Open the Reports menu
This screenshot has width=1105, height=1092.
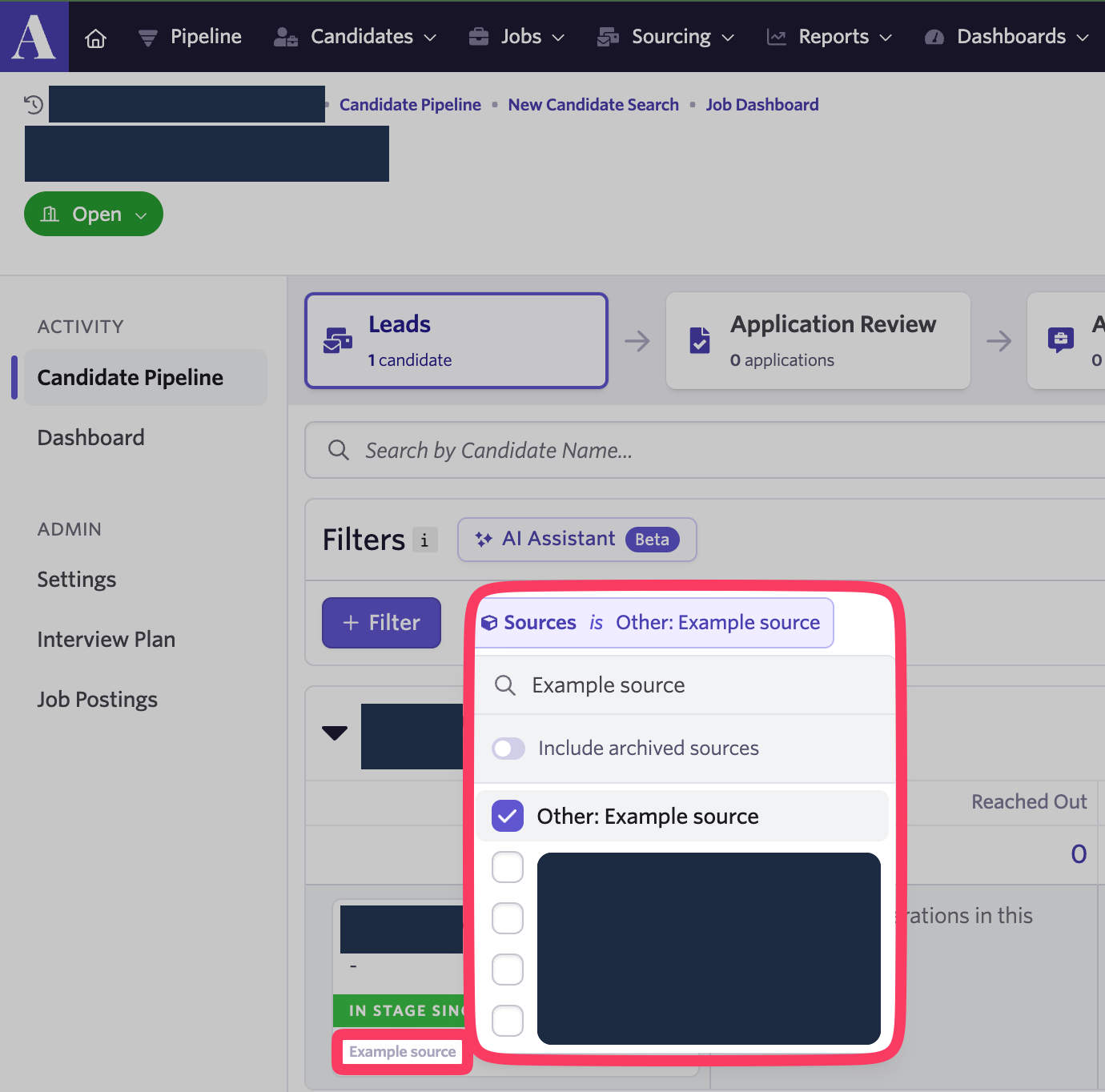click(830, 37)
